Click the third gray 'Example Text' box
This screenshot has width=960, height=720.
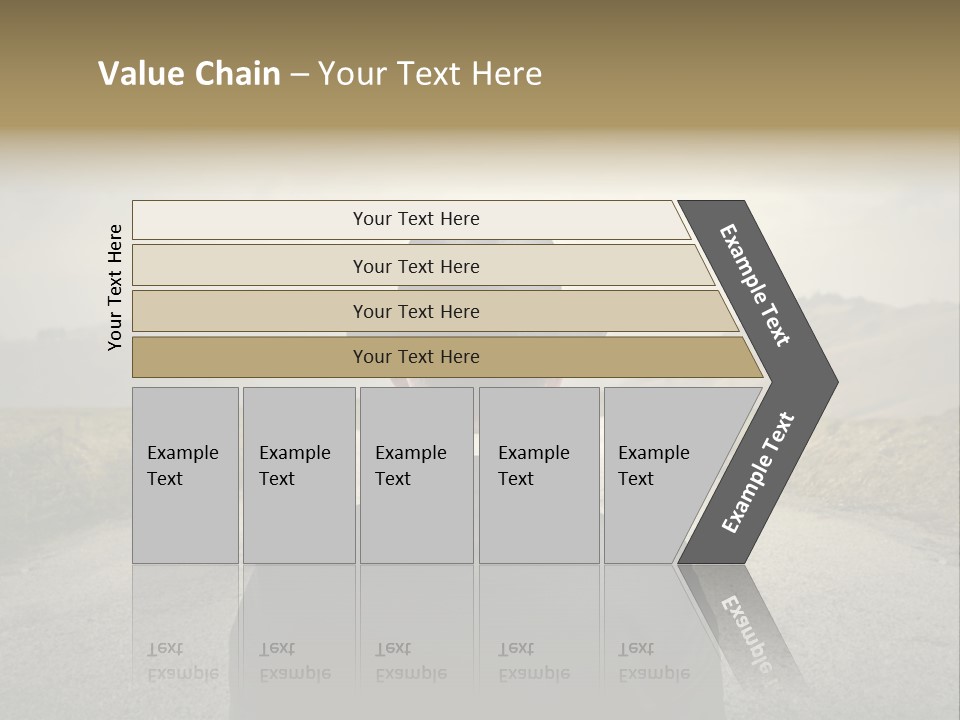pos(417,475)
